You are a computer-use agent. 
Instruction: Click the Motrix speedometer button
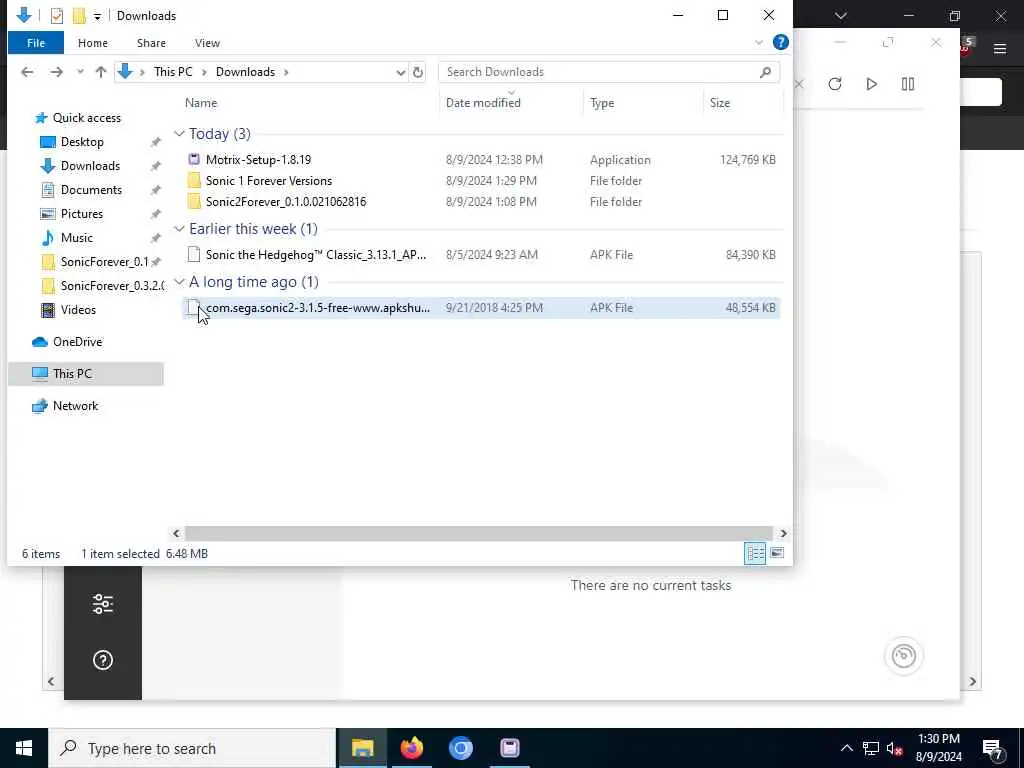(904, 656)
